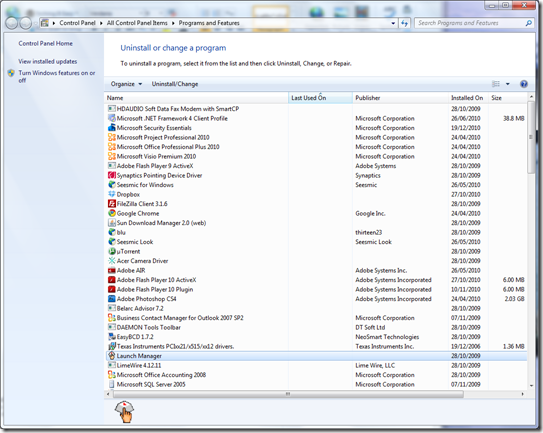
Task: Navigate to Control Panel breadcrumb
Action: [77, 23]
